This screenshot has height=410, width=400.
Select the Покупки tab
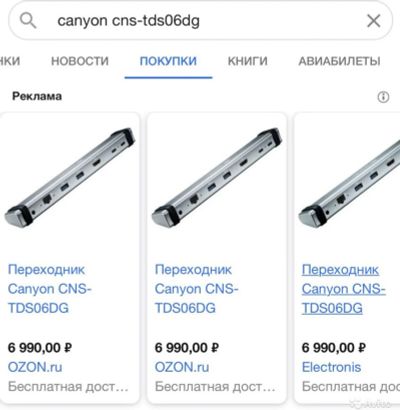168,61
